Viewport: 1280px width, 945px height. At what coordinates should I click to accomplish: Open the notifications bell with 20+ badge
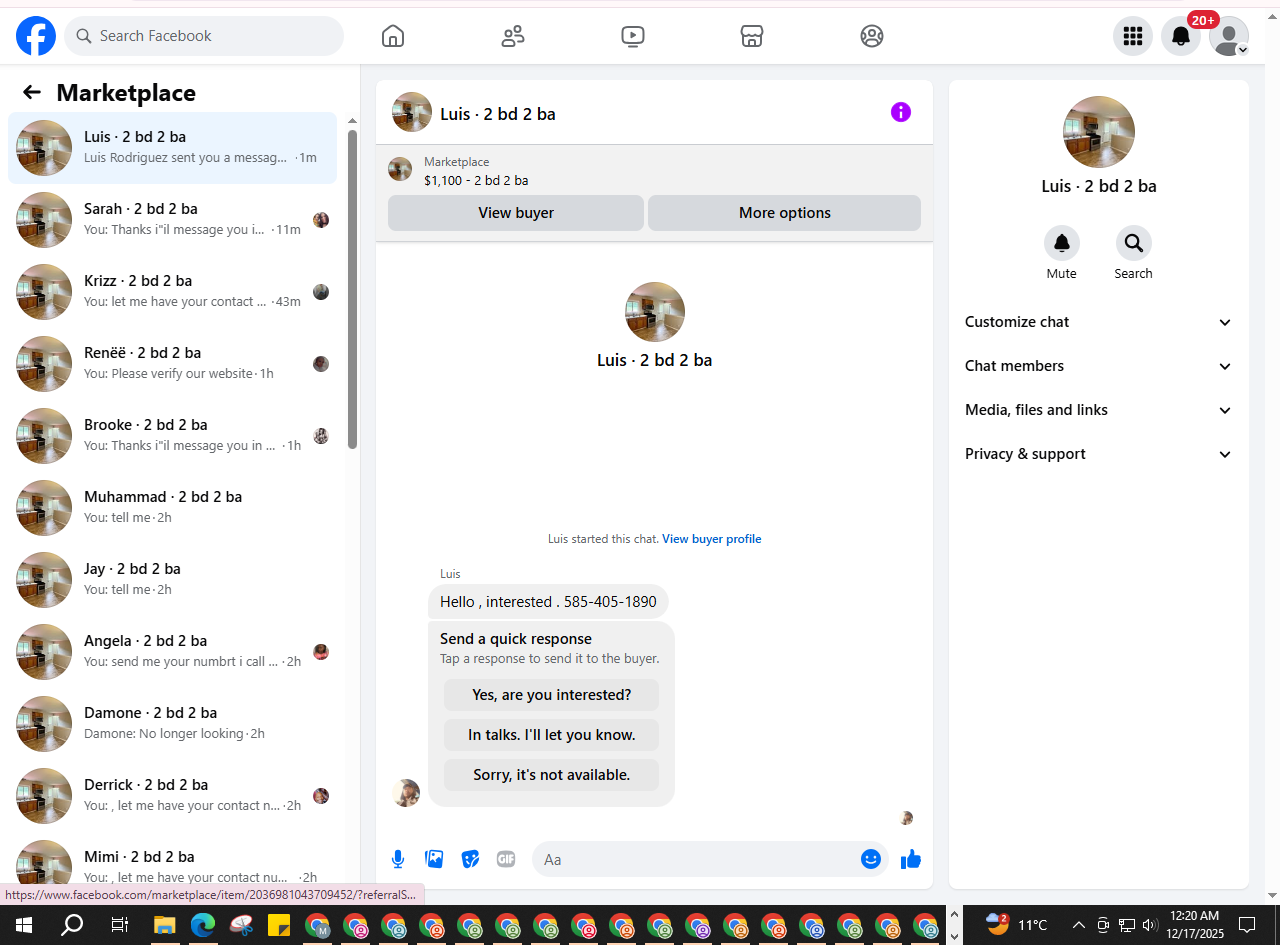(1181, 36)
